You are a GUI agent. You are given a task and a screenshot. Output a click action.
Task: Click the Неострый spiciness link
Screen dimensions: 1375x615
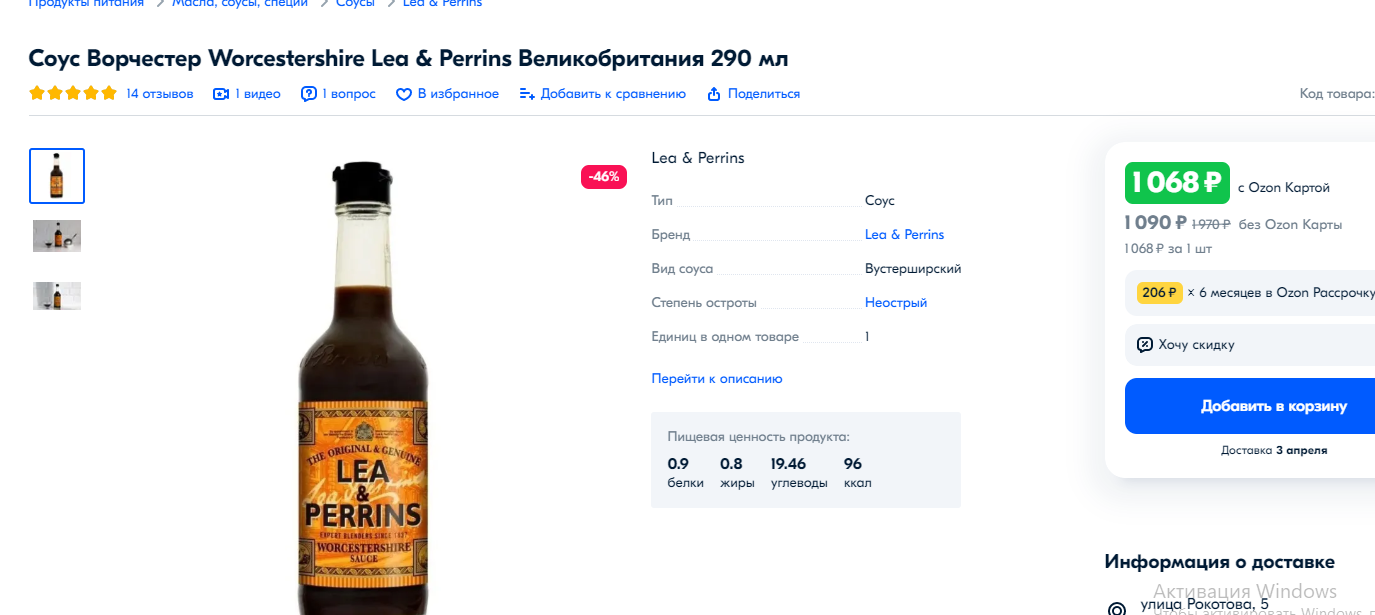tap(896, 303)
